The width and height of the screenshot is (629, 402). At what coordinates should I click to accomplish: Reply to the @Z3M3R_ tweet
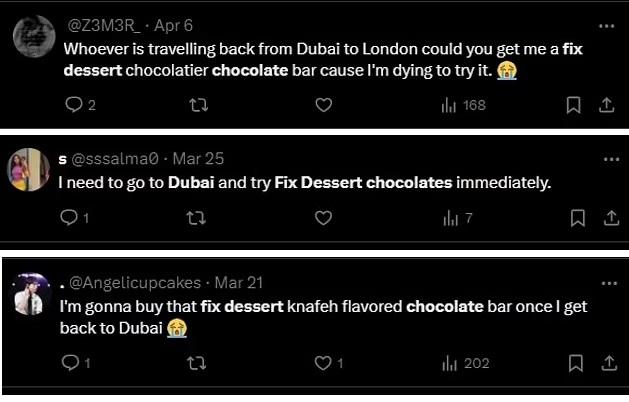[72, 104]
